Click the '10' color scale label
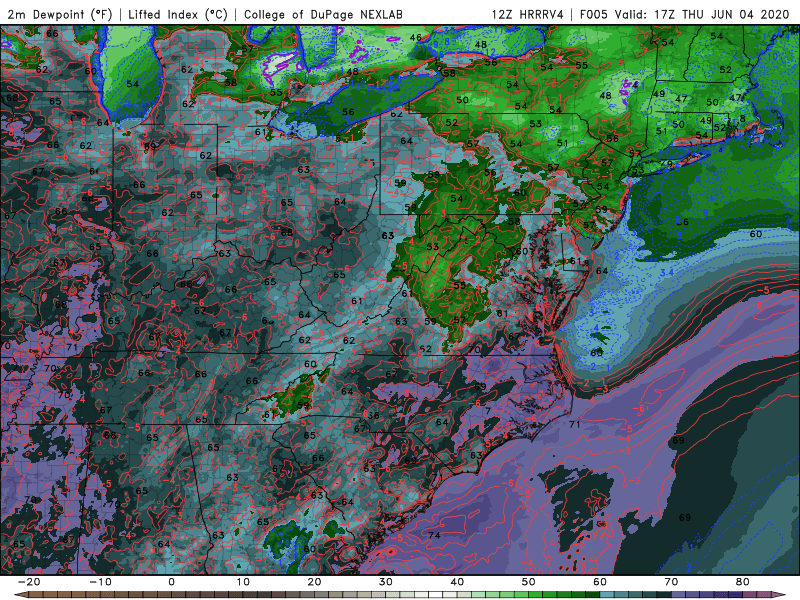The width and height of the screenshot is (800, 600). click(243, 582)
